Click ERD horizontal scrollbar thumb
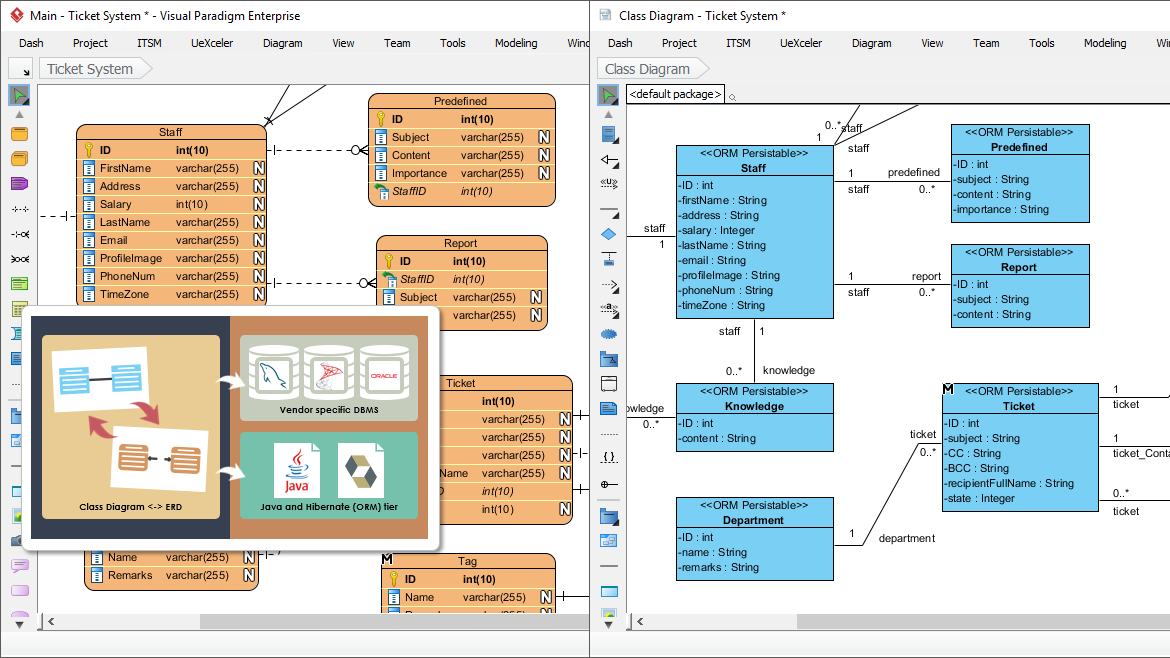This screenshot has width=1170, height=658. coord(394,621)
